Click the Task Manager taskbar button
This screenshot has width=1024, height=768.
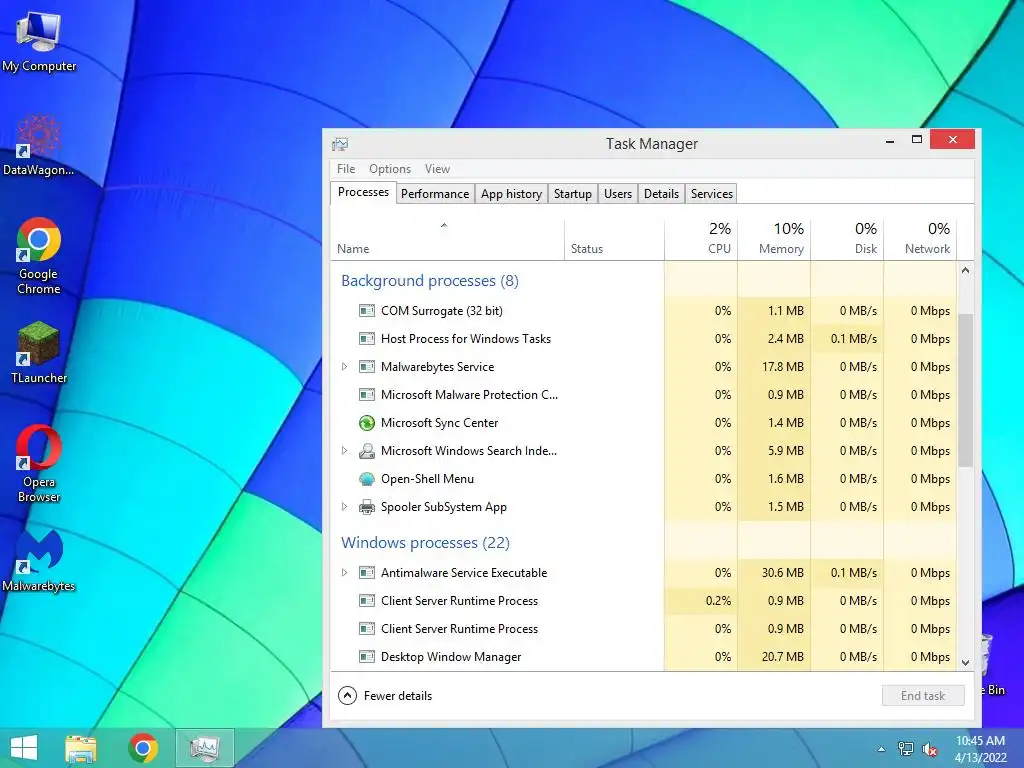point(204,748)
